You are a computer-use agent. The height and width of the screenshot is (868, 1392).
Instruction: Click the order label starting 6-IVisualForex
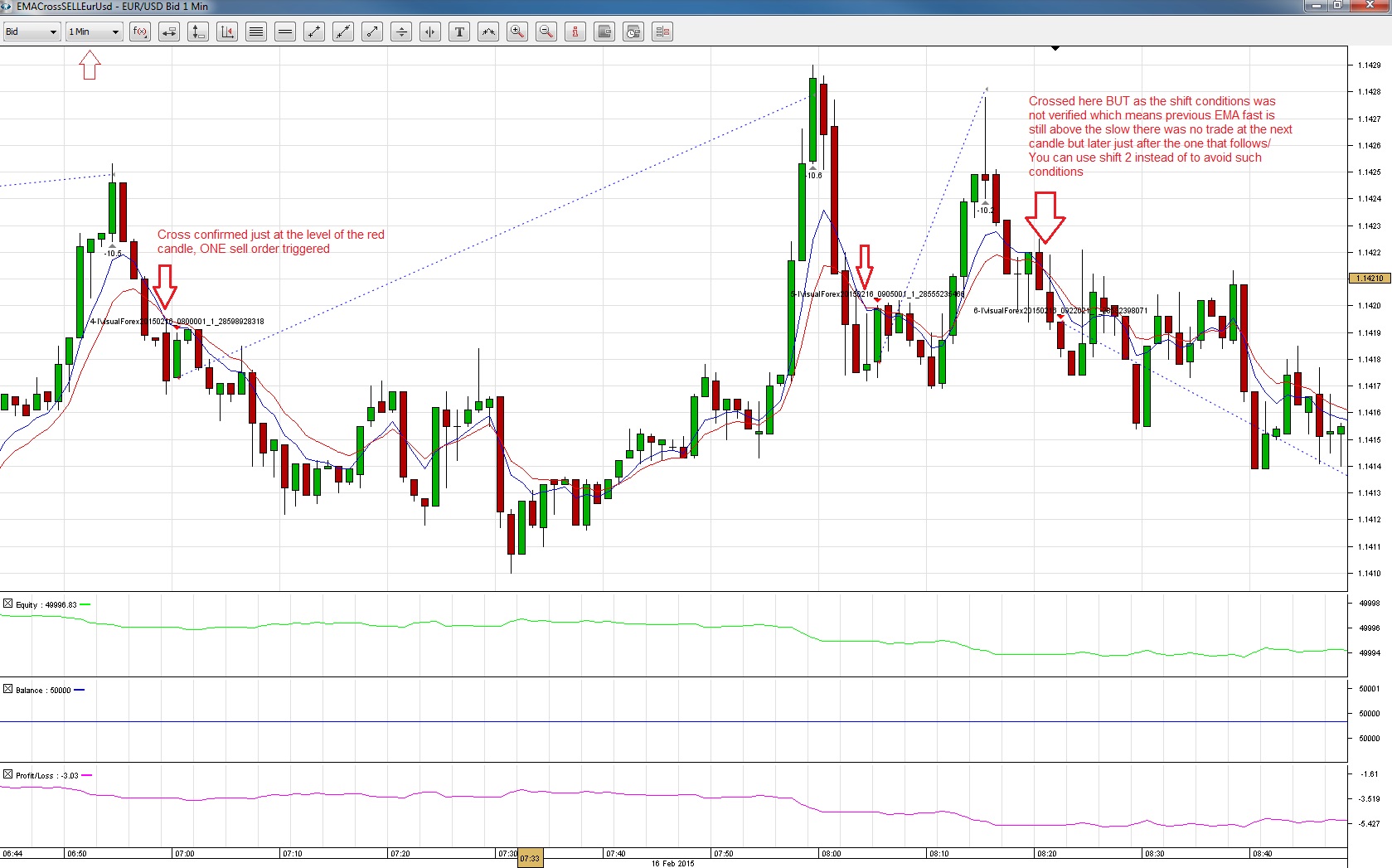point(1060,311)
